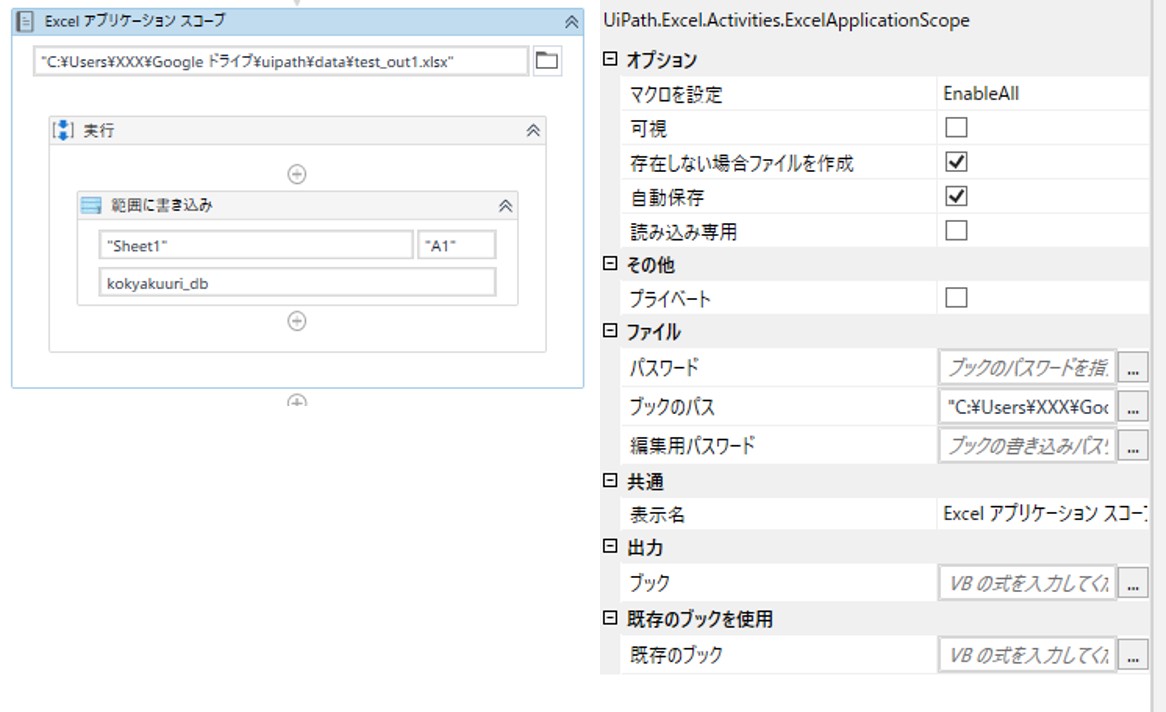Collapse the 実行 sequence container
1166x712 pixels.
pyautogui.click(x=533, y=130)
